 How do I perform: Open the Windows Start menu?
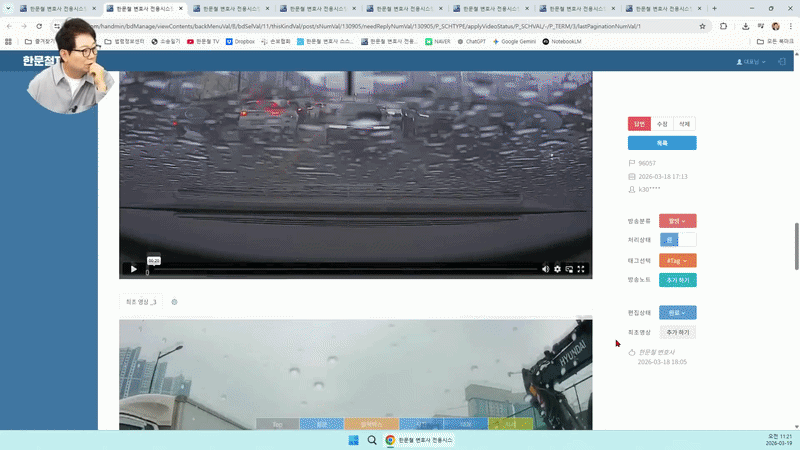point(354,440)
